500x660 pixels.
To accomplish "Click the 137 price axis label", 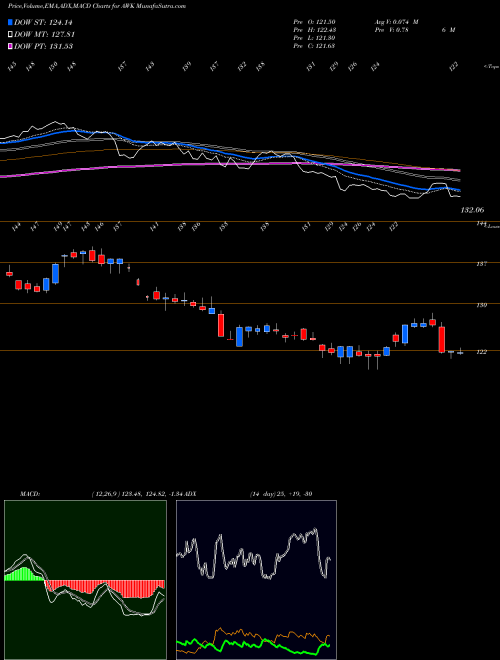I will pyautogui.click(x=481, y=264).
